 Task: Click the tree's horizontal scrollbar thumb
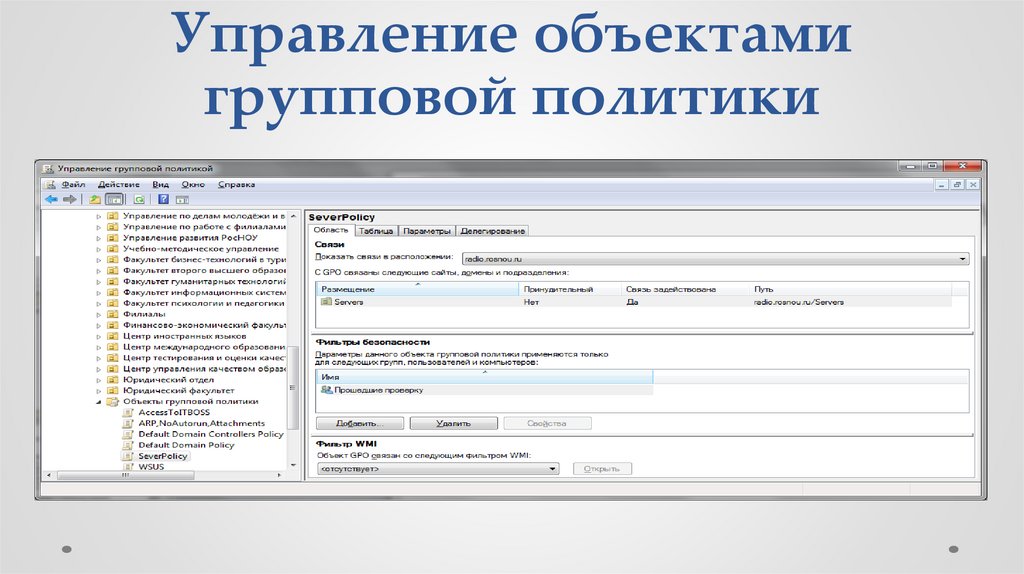[x=125, y=475]
